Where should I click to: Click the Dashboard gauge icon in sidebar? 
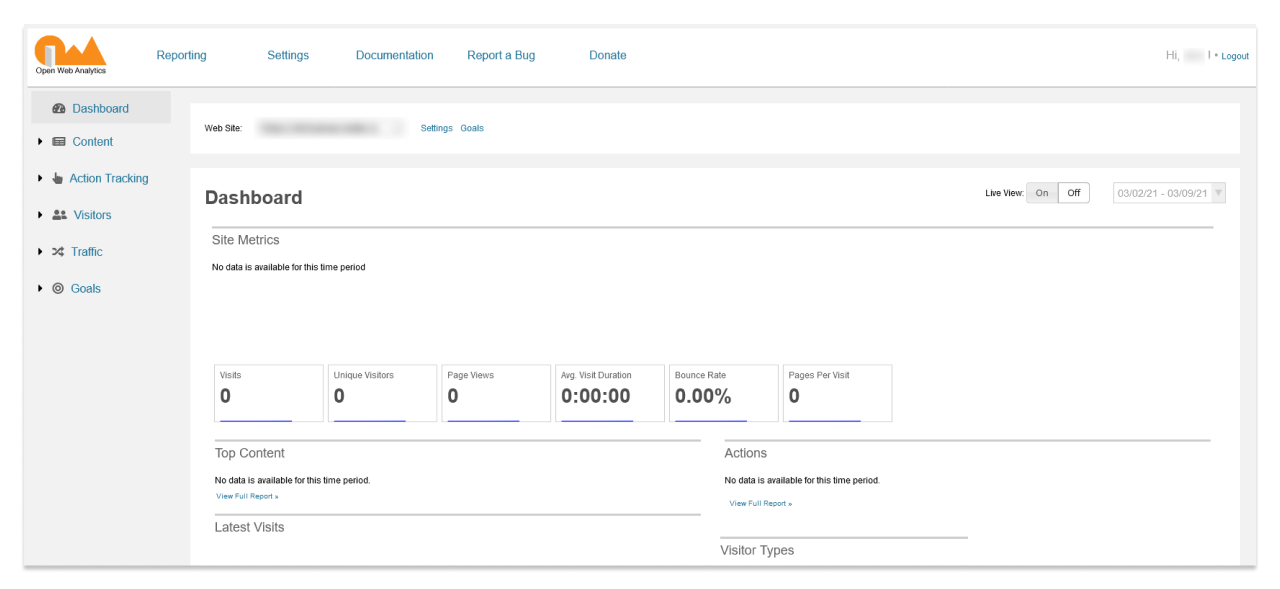pyautogui.click(x=58, y=109)
